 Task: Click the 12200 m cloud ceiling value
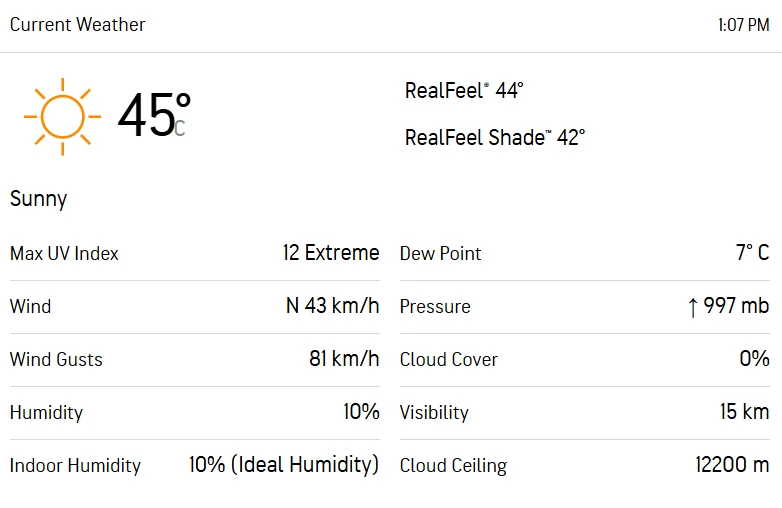(x=732, y=465)
